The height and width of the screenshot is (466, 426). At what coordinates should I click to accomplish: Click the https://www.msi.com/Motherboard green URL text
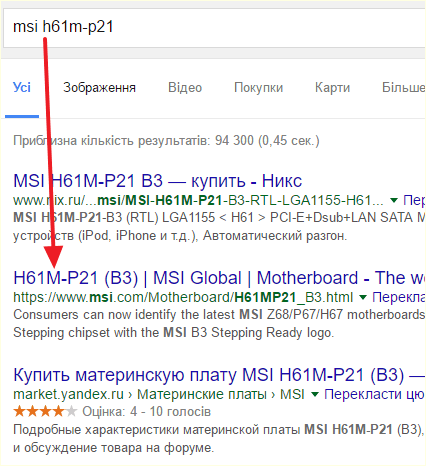point(183,297)
